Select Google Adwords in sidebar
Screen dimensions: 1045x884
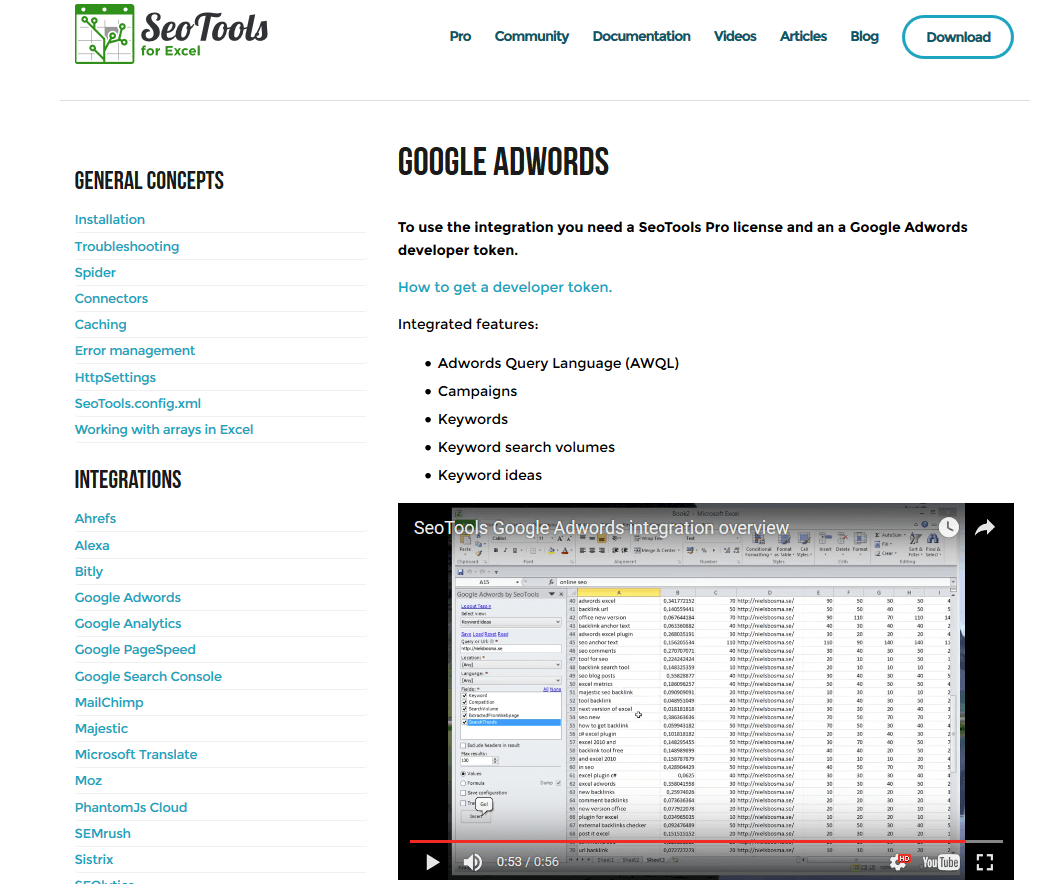point(128,597)
